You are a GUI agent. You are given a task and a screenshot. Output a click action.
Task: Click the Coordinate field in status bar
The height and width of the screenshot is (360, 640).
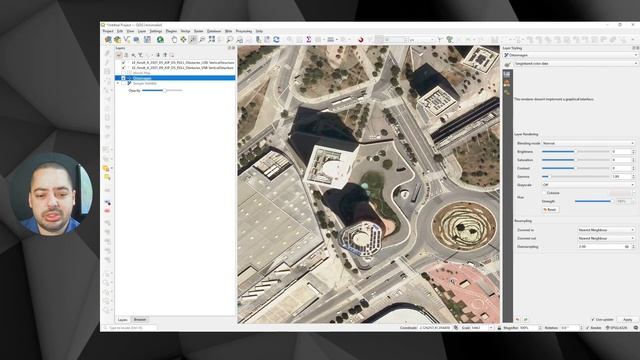(436, 328)
